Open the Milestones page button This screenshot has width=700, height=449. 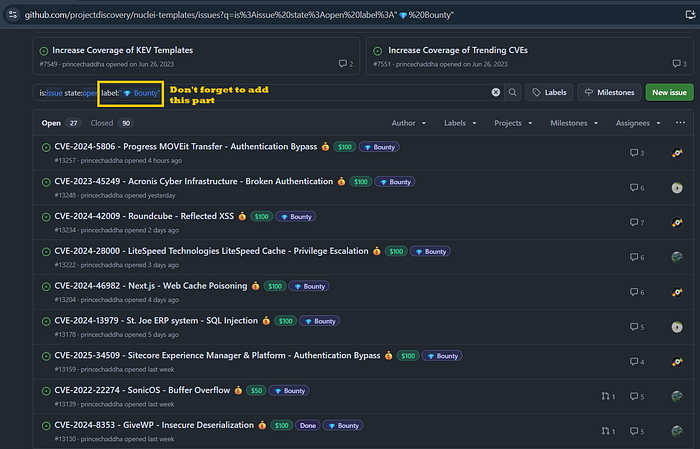tap(609, 92)
